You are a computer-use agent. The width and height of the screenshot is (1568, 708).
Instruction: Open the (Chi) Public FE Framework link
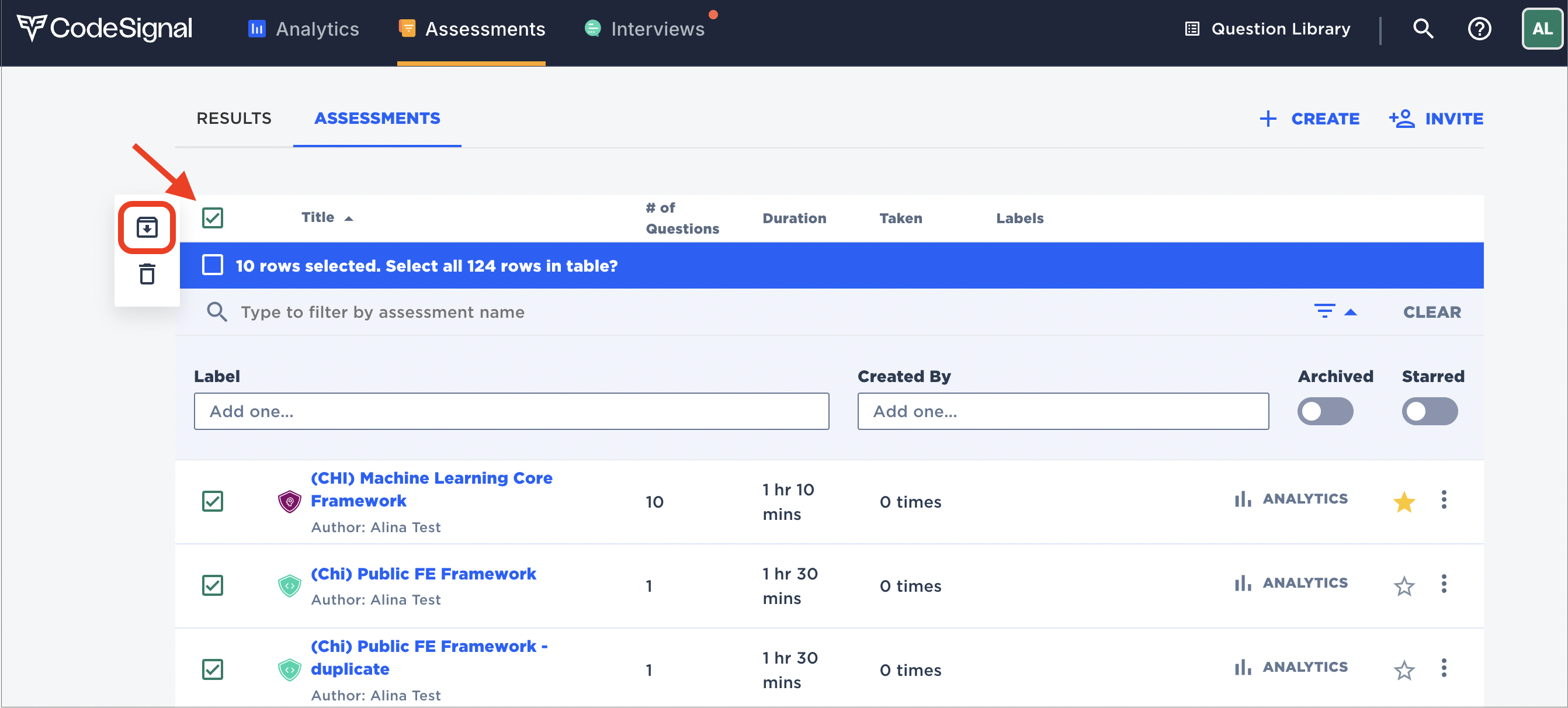coord(423,574)
